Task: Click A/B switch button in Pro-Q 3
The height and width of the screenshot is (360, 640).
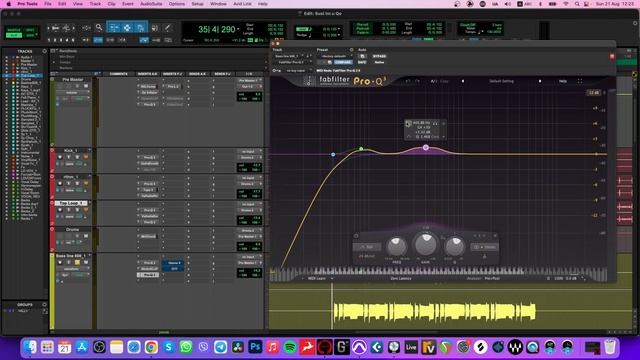Action: [x=433, y=81]
